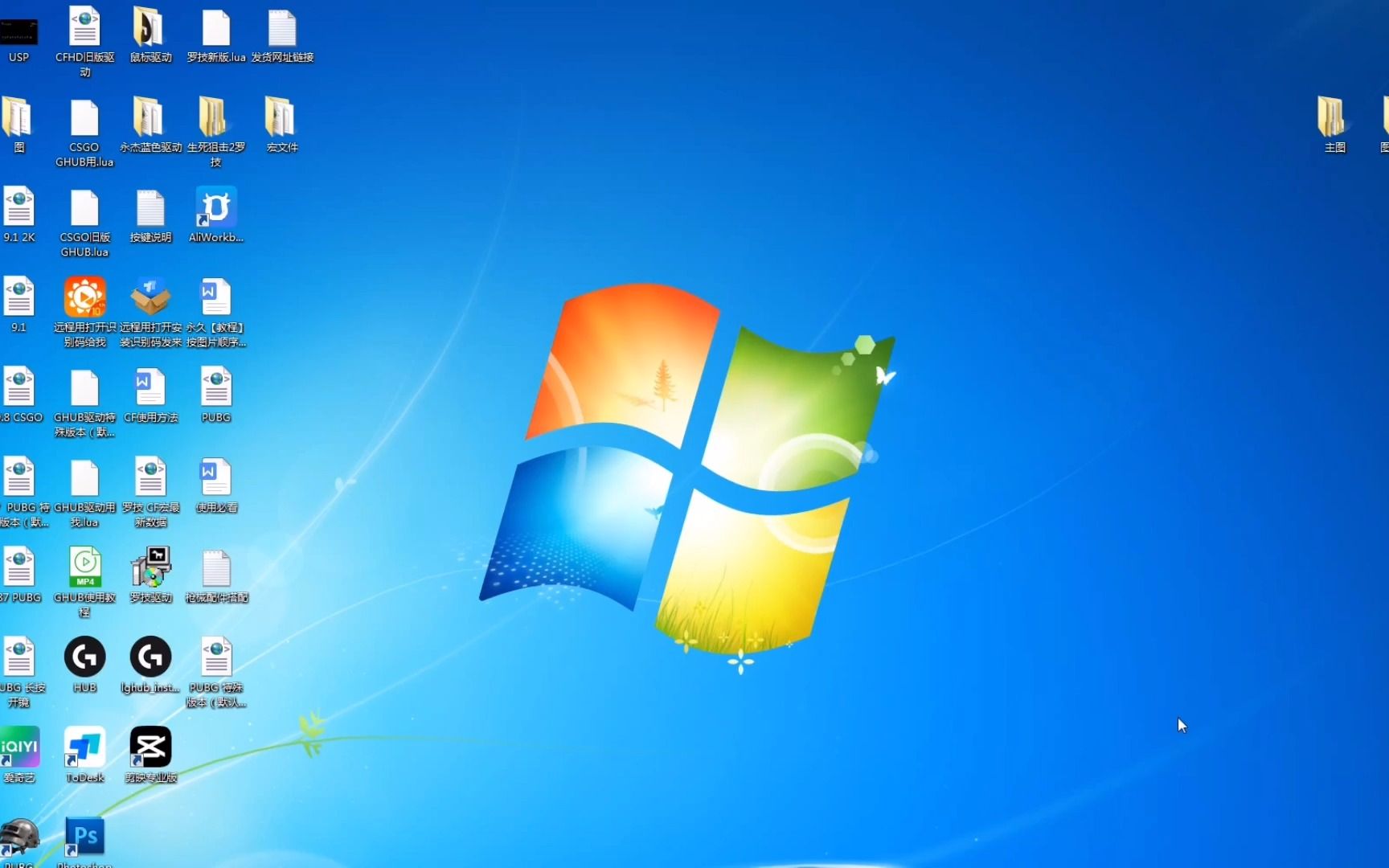This screenshot has width=1389, height=868.
Task: Select the CFHD旧版驱动 file icon
Action: [x=84, y=27]
